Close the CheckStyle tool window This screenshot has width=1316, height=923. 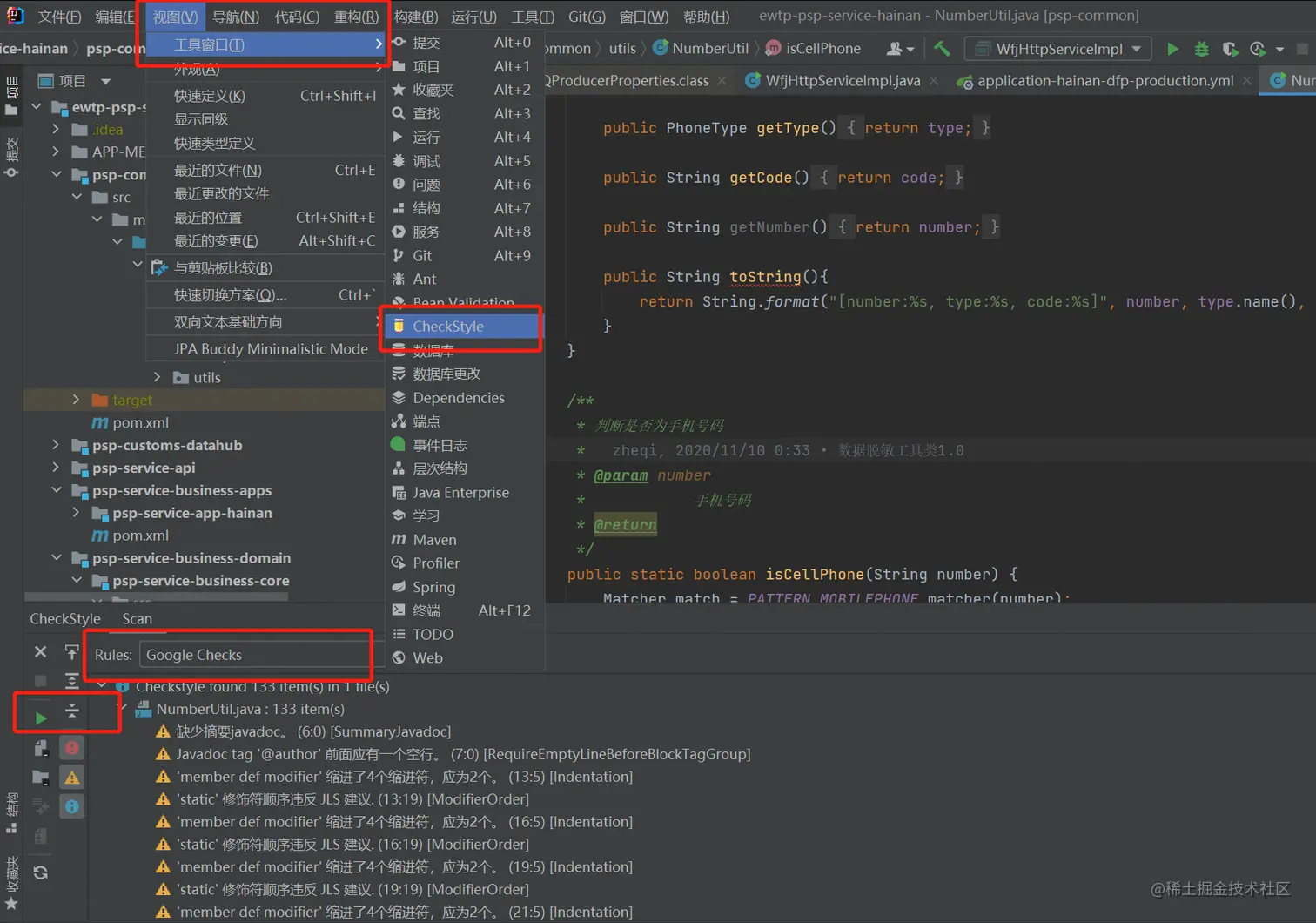[40, 651]
